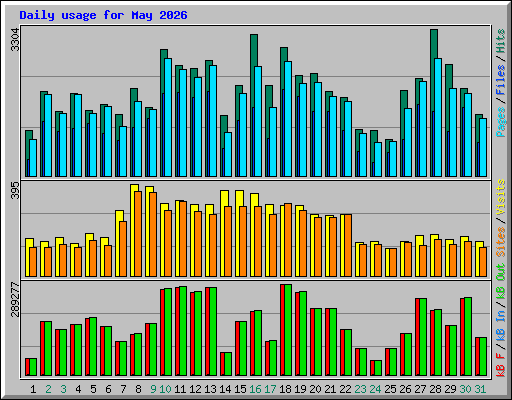The image size is (512, 400).
Task: Click the Pages legend label
Action: (501, 122)
